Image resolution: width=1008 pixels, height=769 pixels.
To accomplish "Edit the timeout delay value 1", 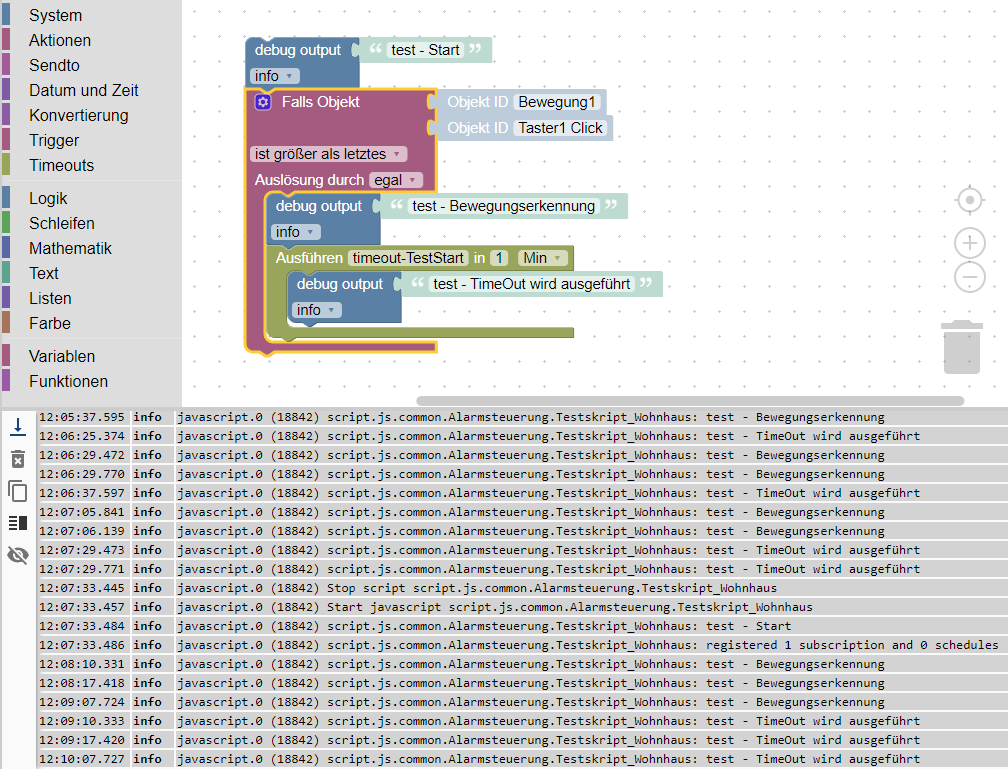I will 499,258.
